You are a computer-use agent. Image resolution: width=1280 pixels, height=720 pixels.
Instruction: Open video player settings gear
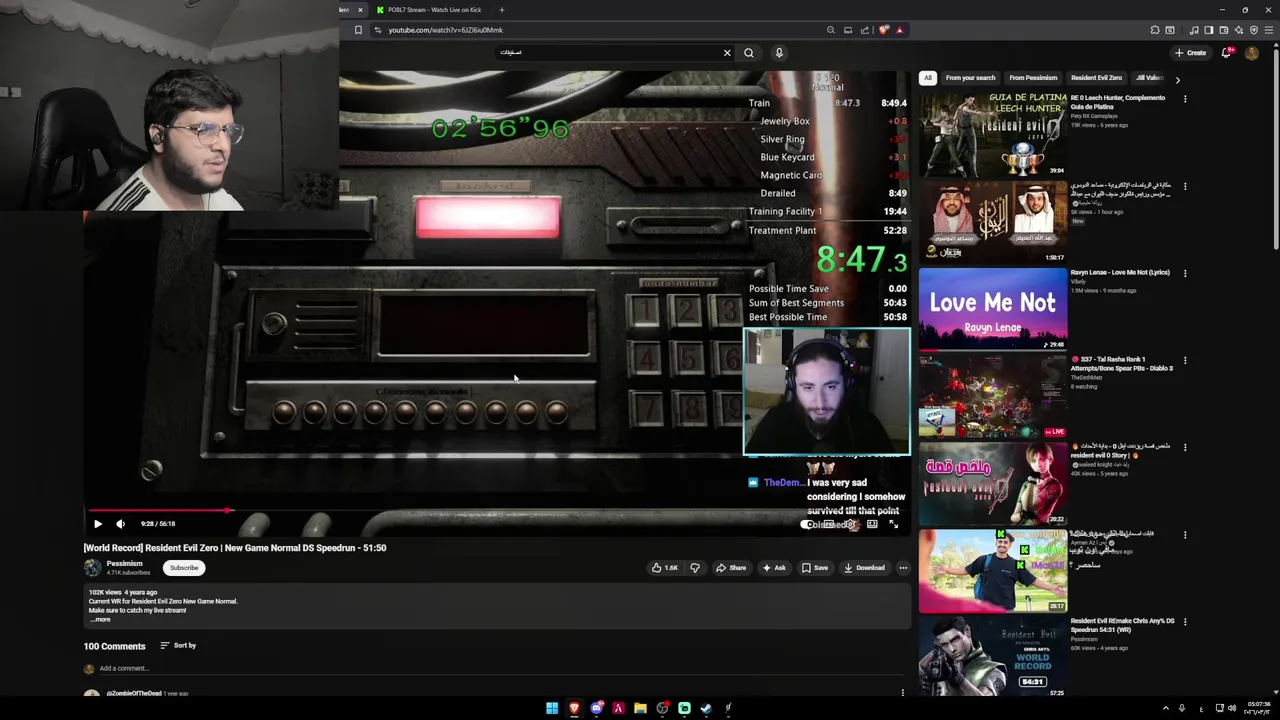click(x=851, y=524)
